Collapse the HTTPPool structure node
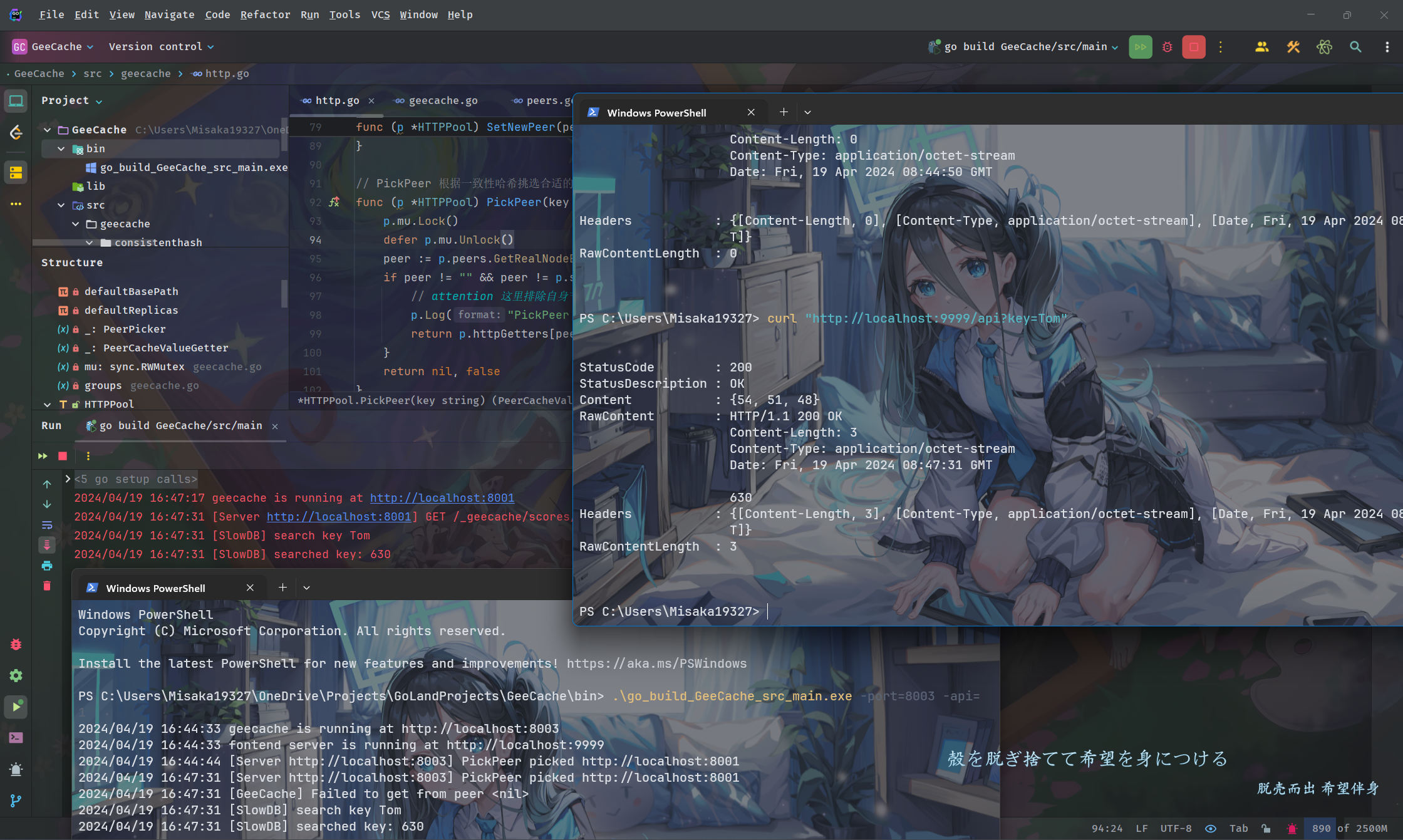1403x840 pixels. click(x=47, y=404)
